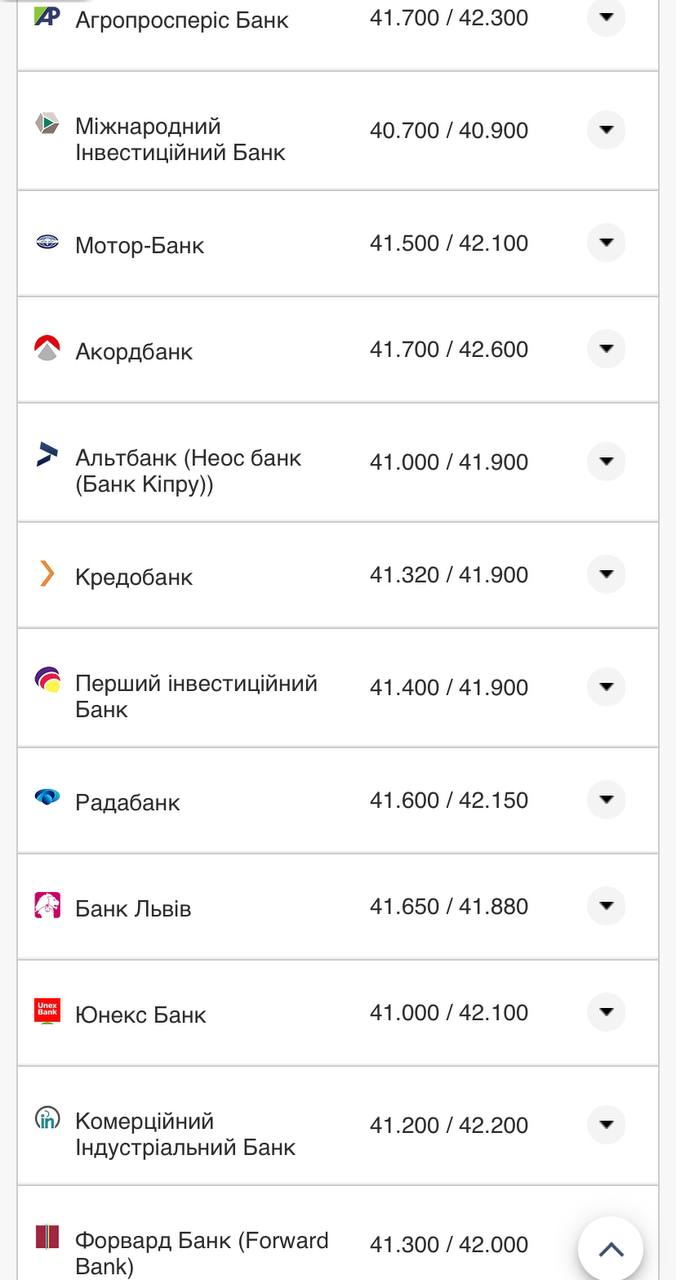Click Банк Львів rate 41.650 / 41.880

point(449,907)
